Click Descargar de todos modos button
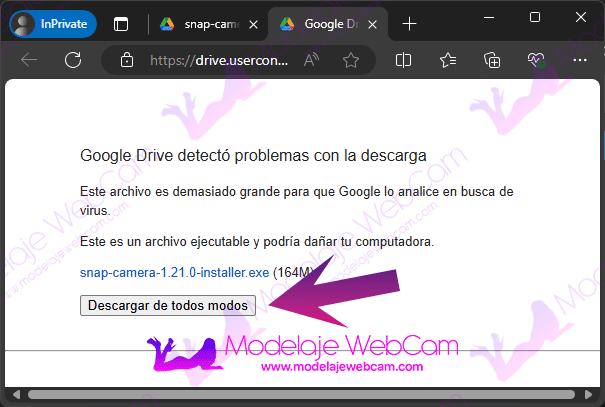 point(168,306)
